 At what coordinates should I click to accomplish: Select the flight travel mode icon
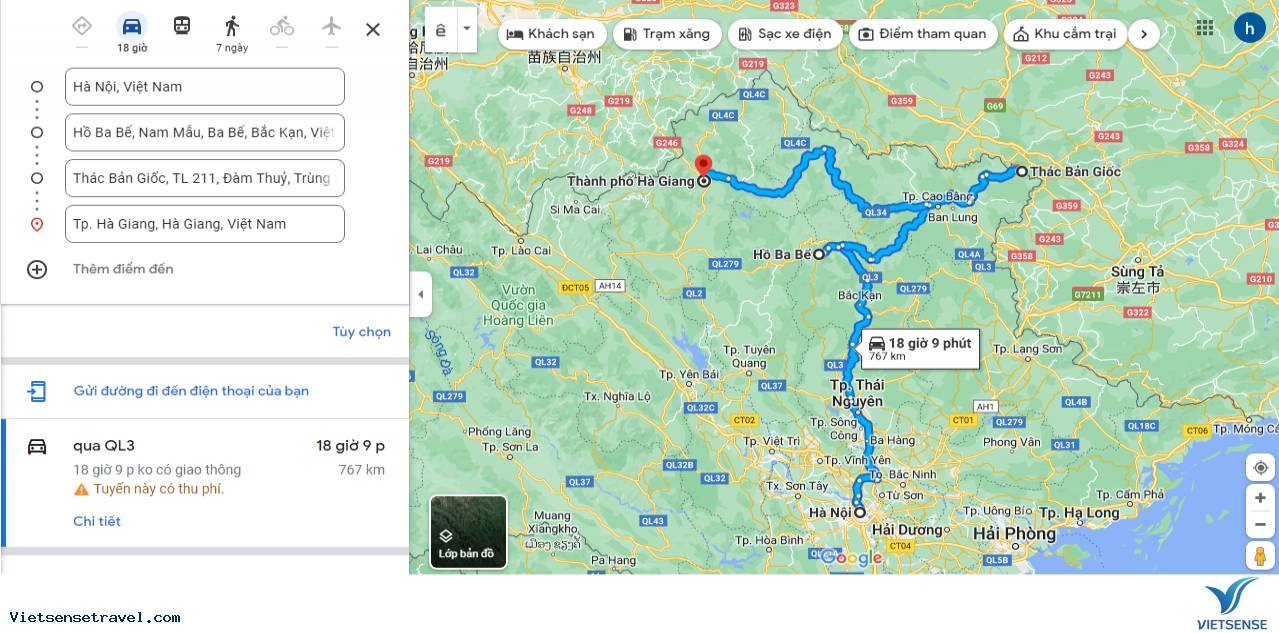click(332, 27)
